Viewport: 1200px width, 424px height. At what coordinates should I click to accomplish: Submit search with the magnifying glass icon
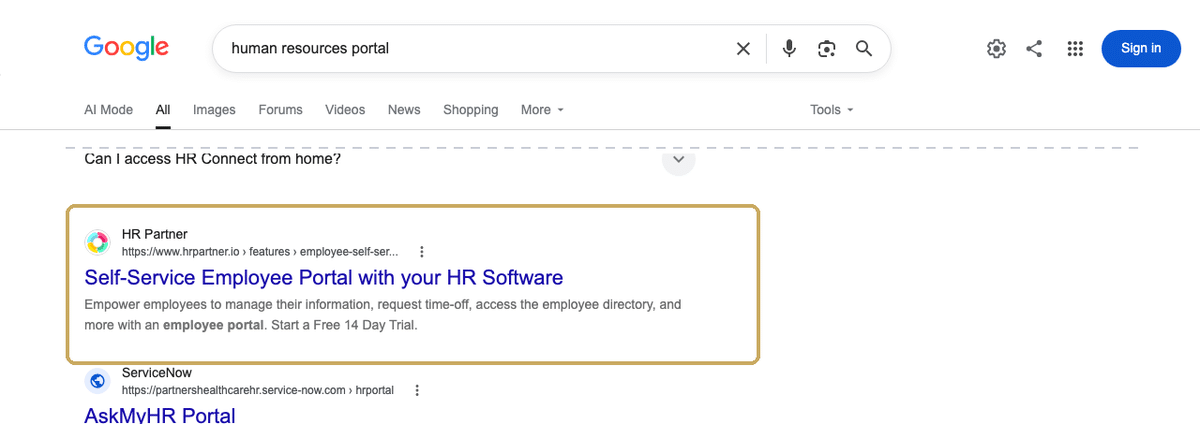tap(864, 48)
